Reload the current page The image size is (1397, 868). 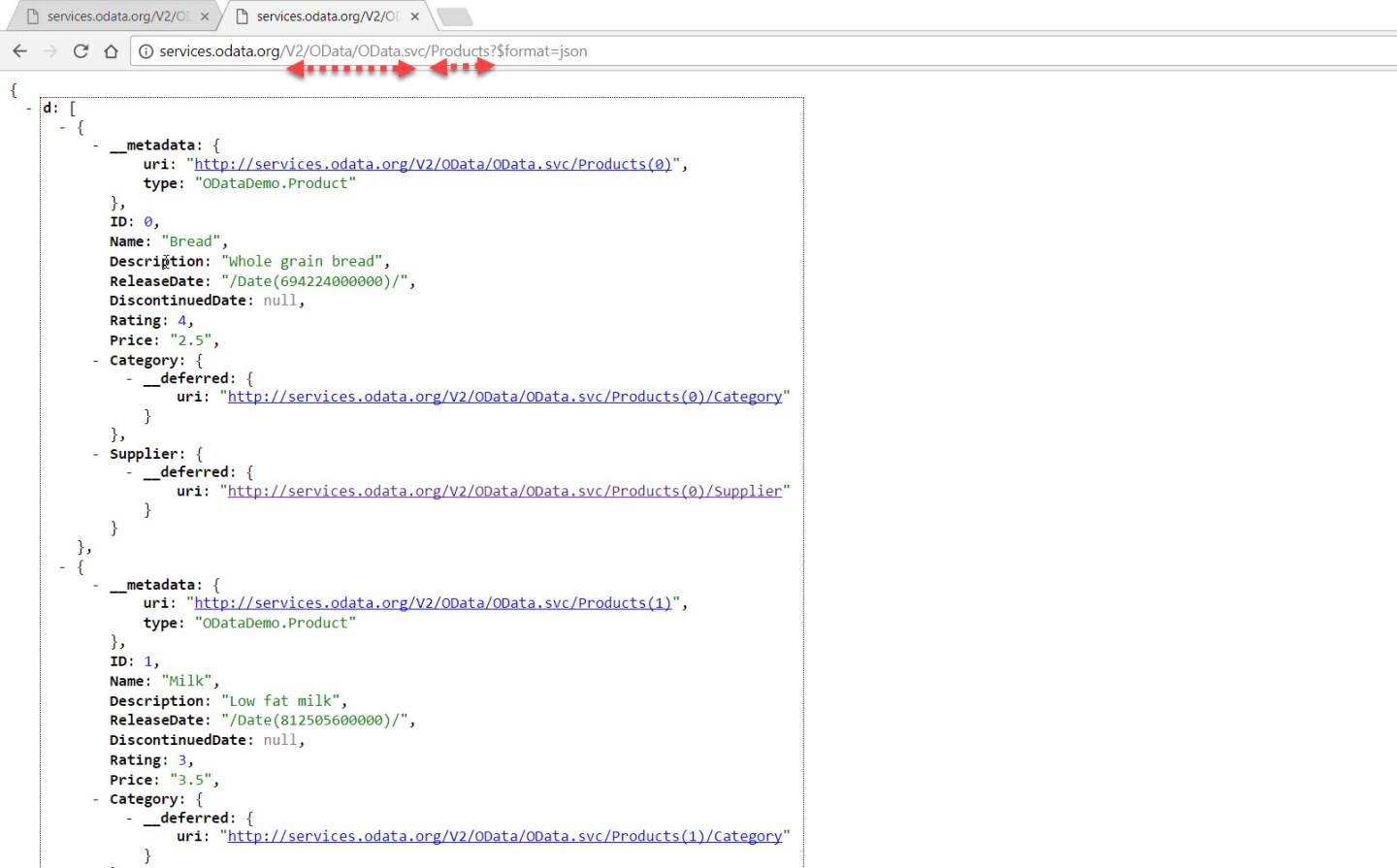(81, 50)
